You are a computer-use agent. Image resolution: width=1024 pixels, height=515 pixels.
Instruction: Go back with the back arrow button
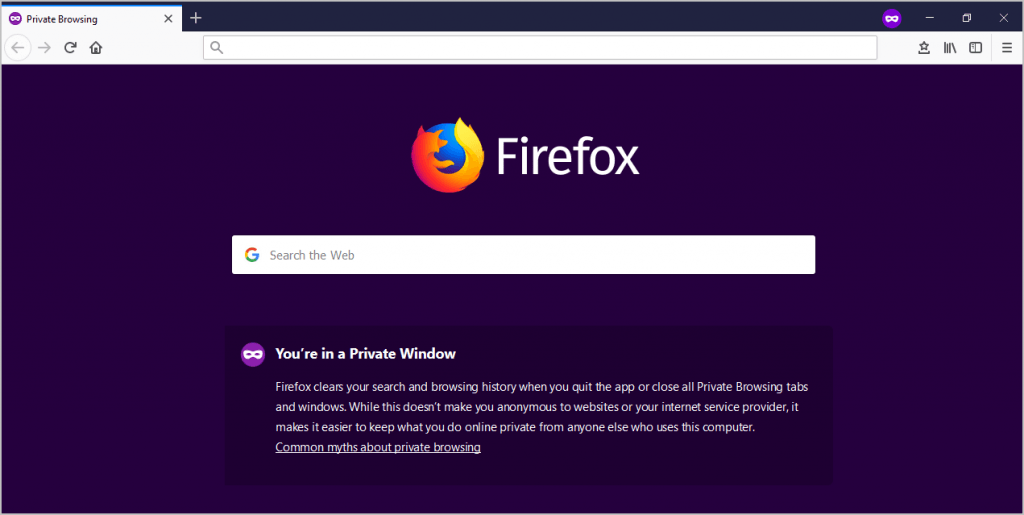[x=18, y=48]
